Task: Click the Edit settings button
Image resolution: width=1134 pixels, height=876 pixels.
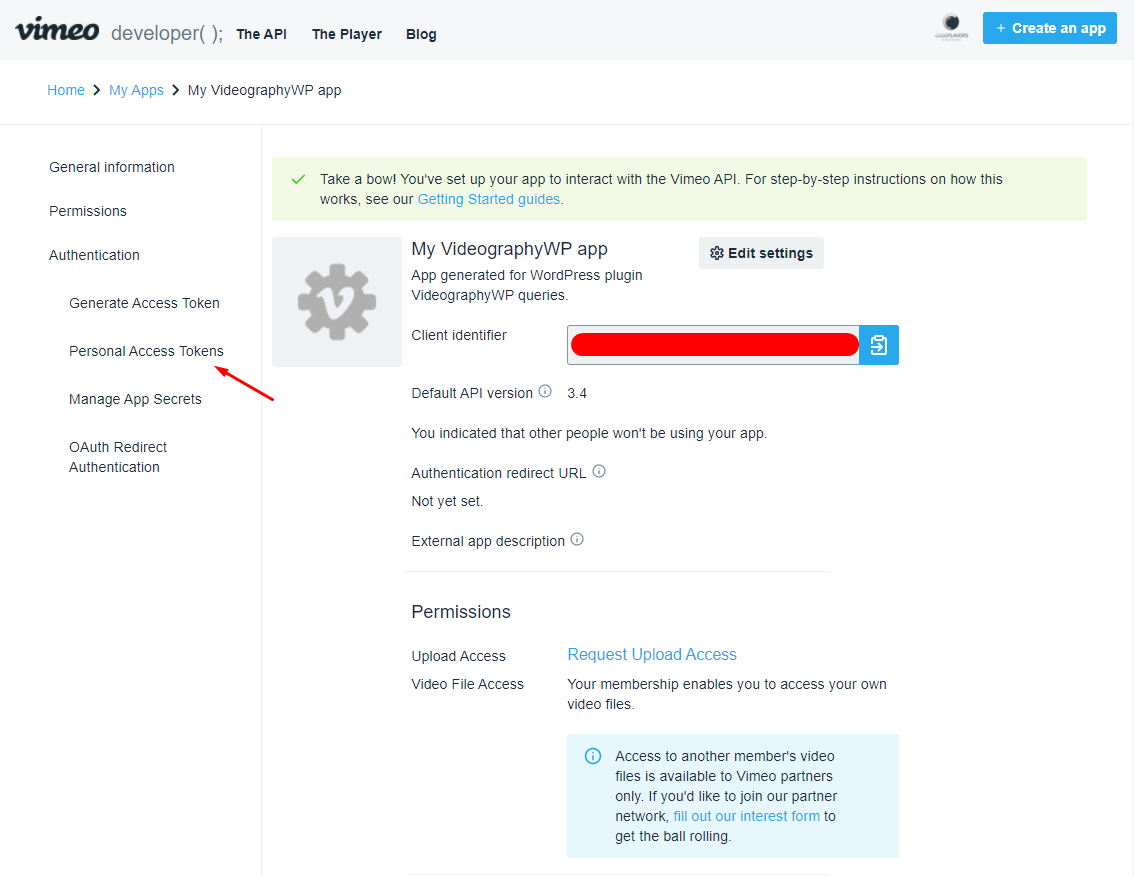Action: tap(761, 253)
